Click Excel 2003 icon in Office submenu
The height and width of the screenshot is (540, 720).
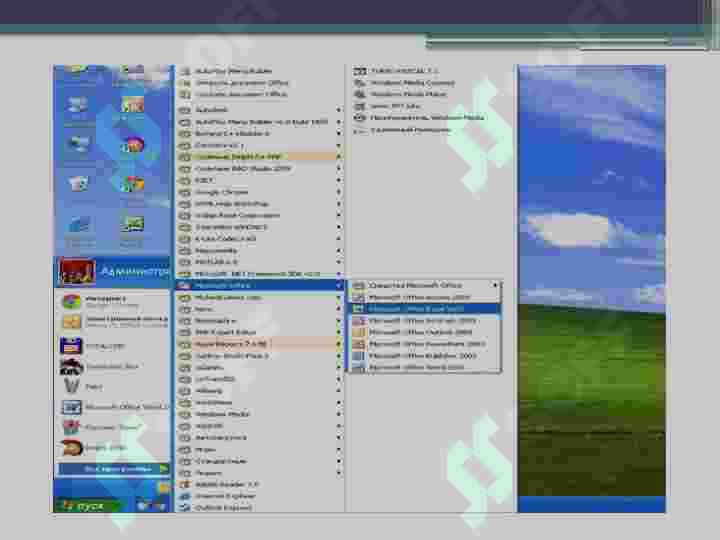coord(358,309)
